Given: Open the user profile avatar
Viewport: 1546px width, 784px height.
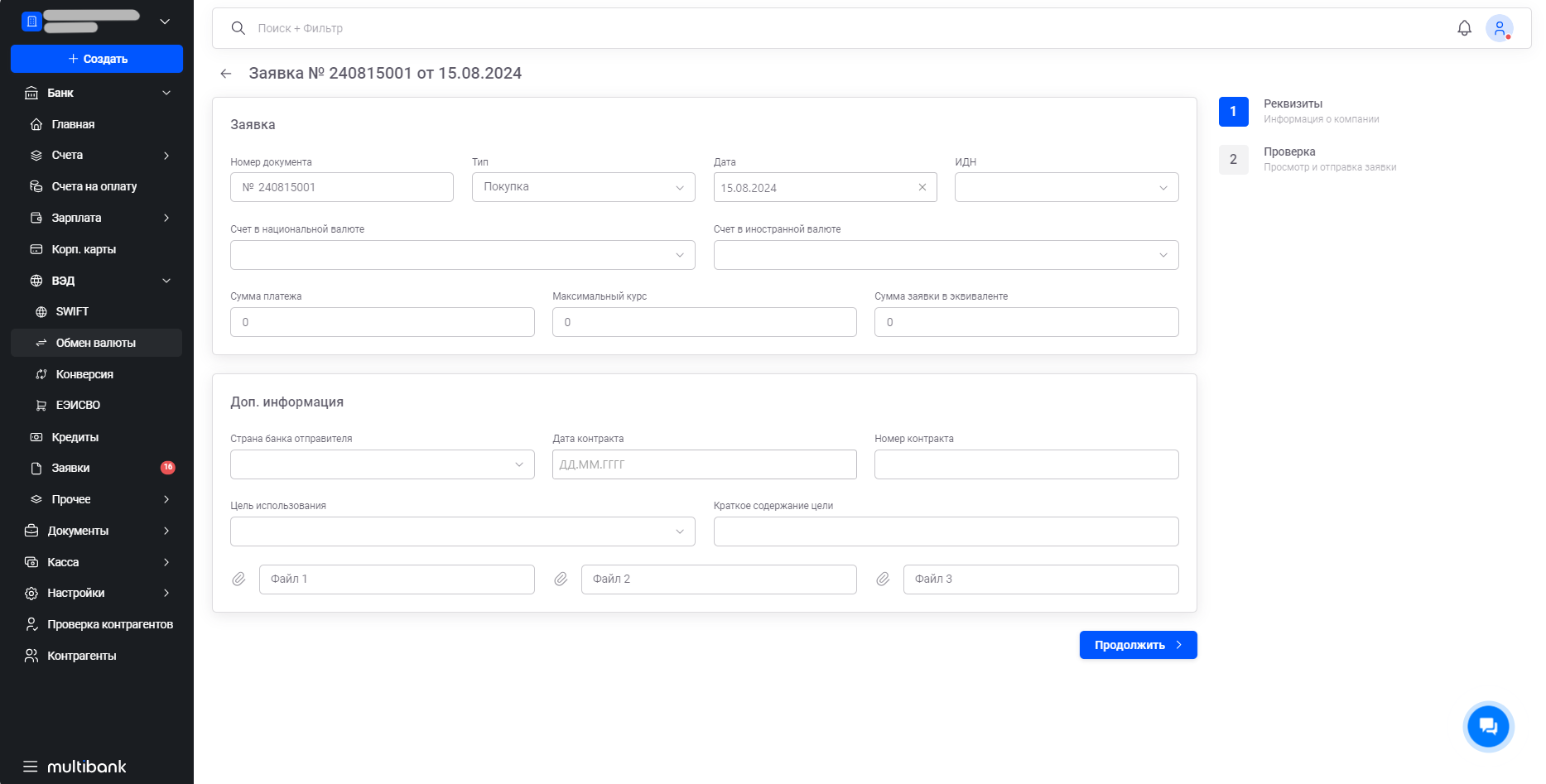Looking at the screenshot, I should [1499, 28].
